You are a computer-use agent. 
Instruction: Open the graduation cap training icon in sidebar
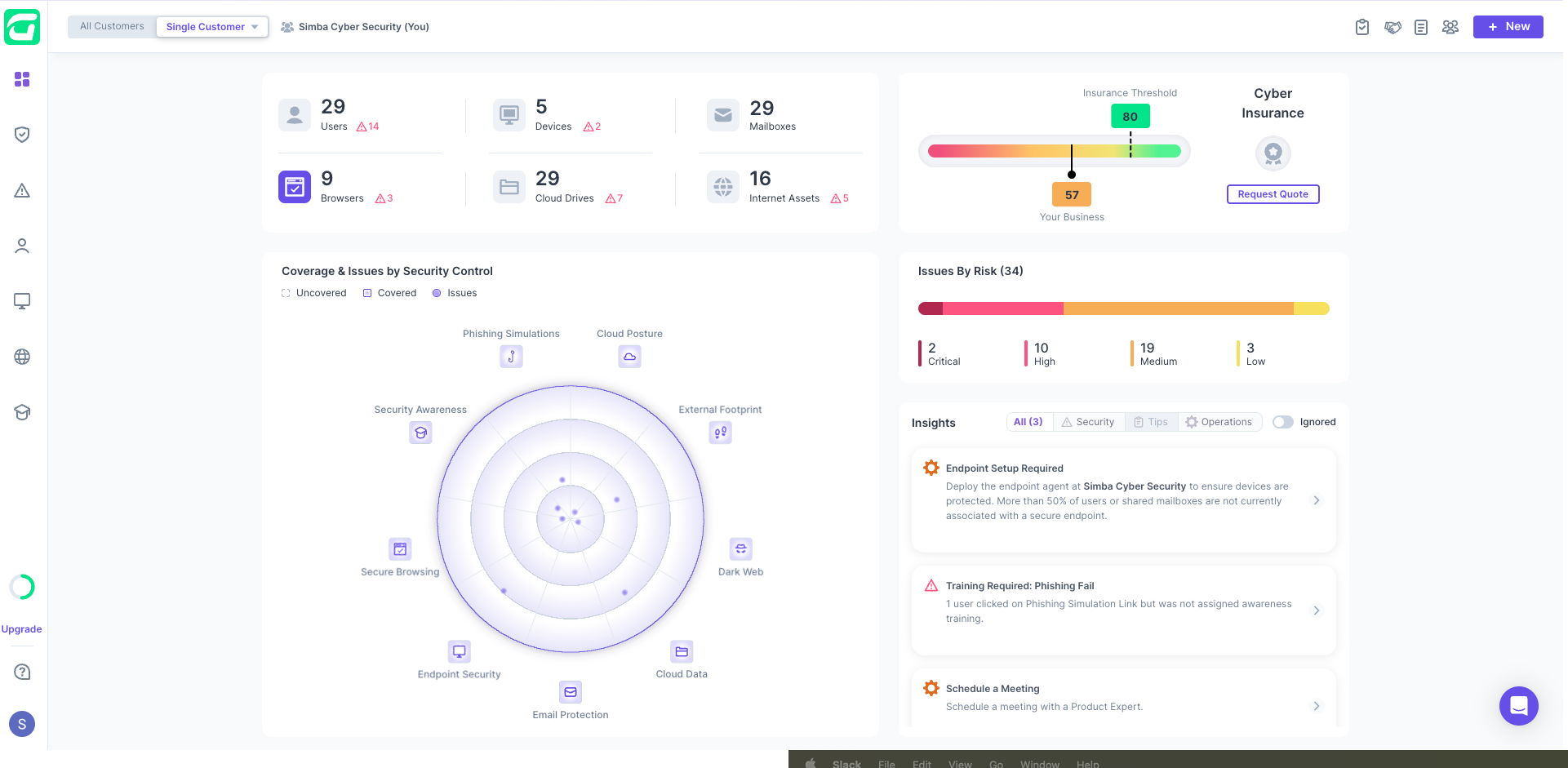[x=22, y=412]
